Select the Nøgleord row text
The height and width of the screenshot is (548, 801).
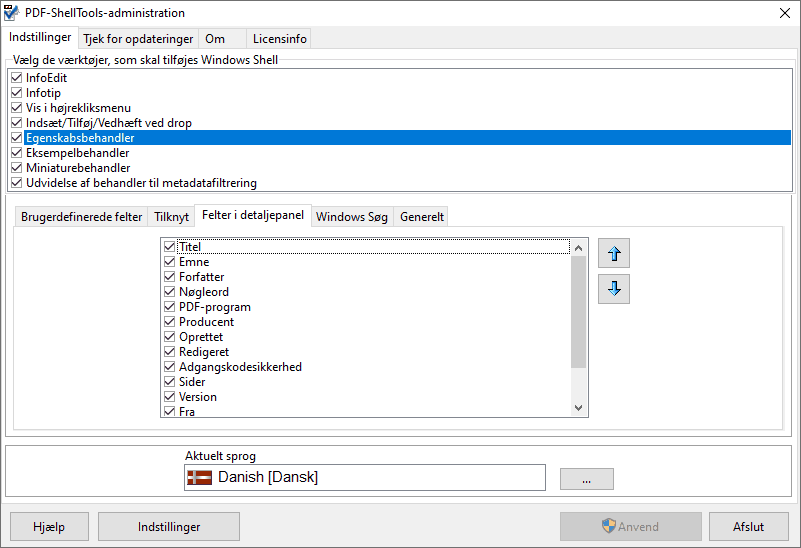pos(204,292)
